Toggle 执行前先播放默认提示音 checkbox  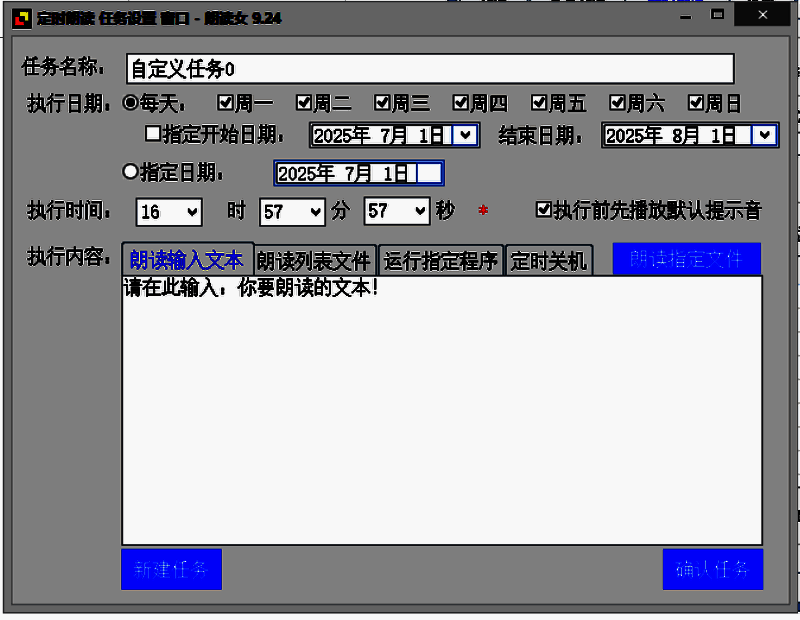(544, 209)
